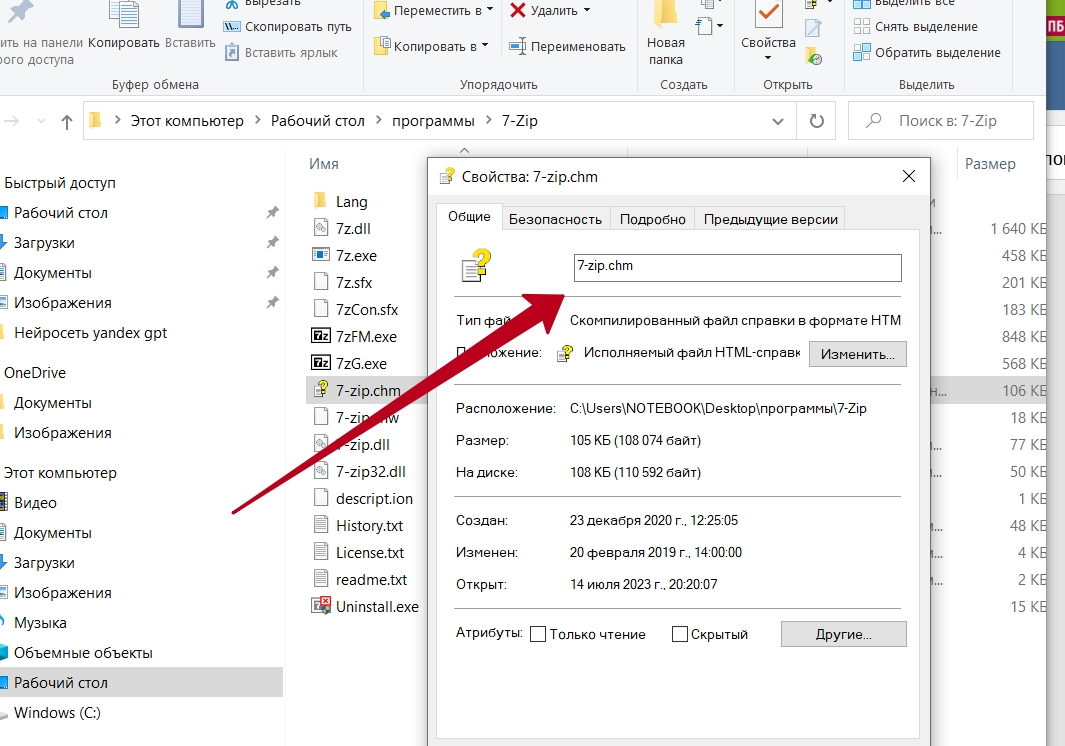Select Windows (C:) in the navigation pane
1065x746 pixels.
click(57, 713)
